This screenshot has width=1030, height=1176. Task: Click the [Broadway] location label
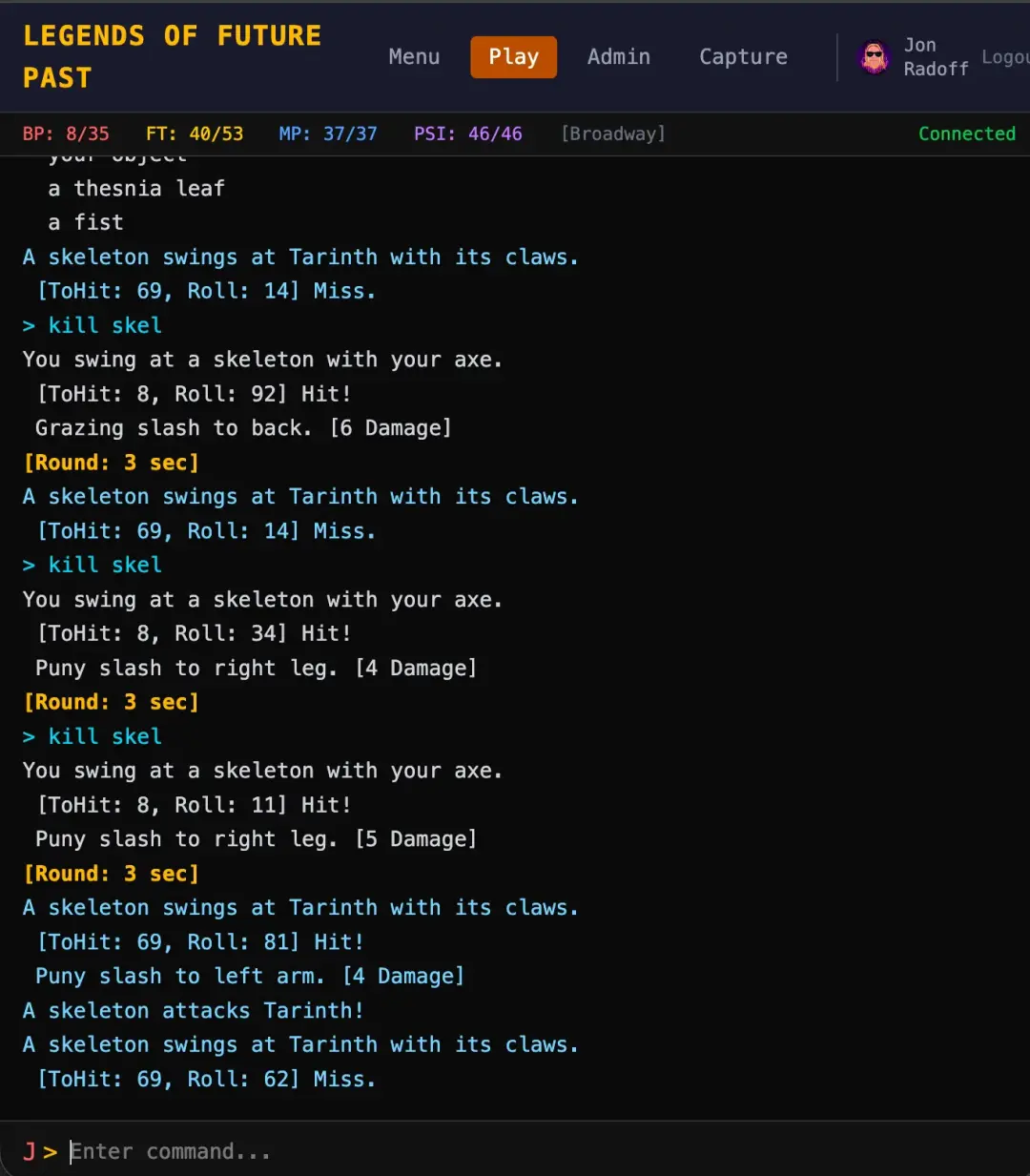613,134
